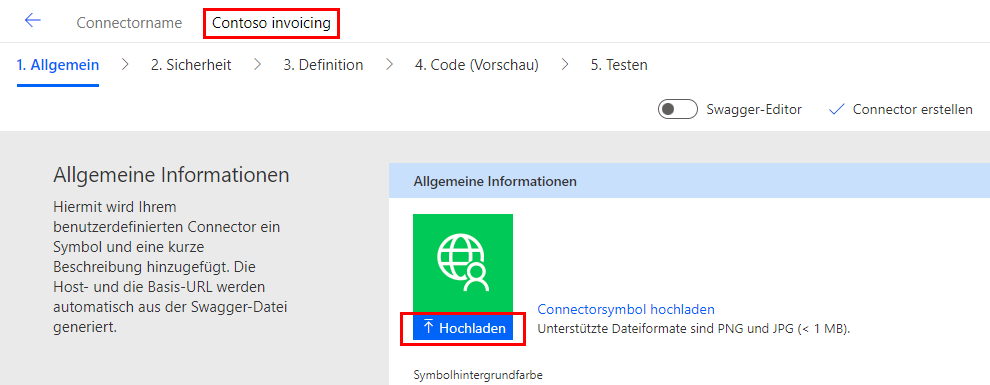The width and height of the screenshot is (990, 385).
Task: Go back using the left arrow icon
Action: point(32,20)
